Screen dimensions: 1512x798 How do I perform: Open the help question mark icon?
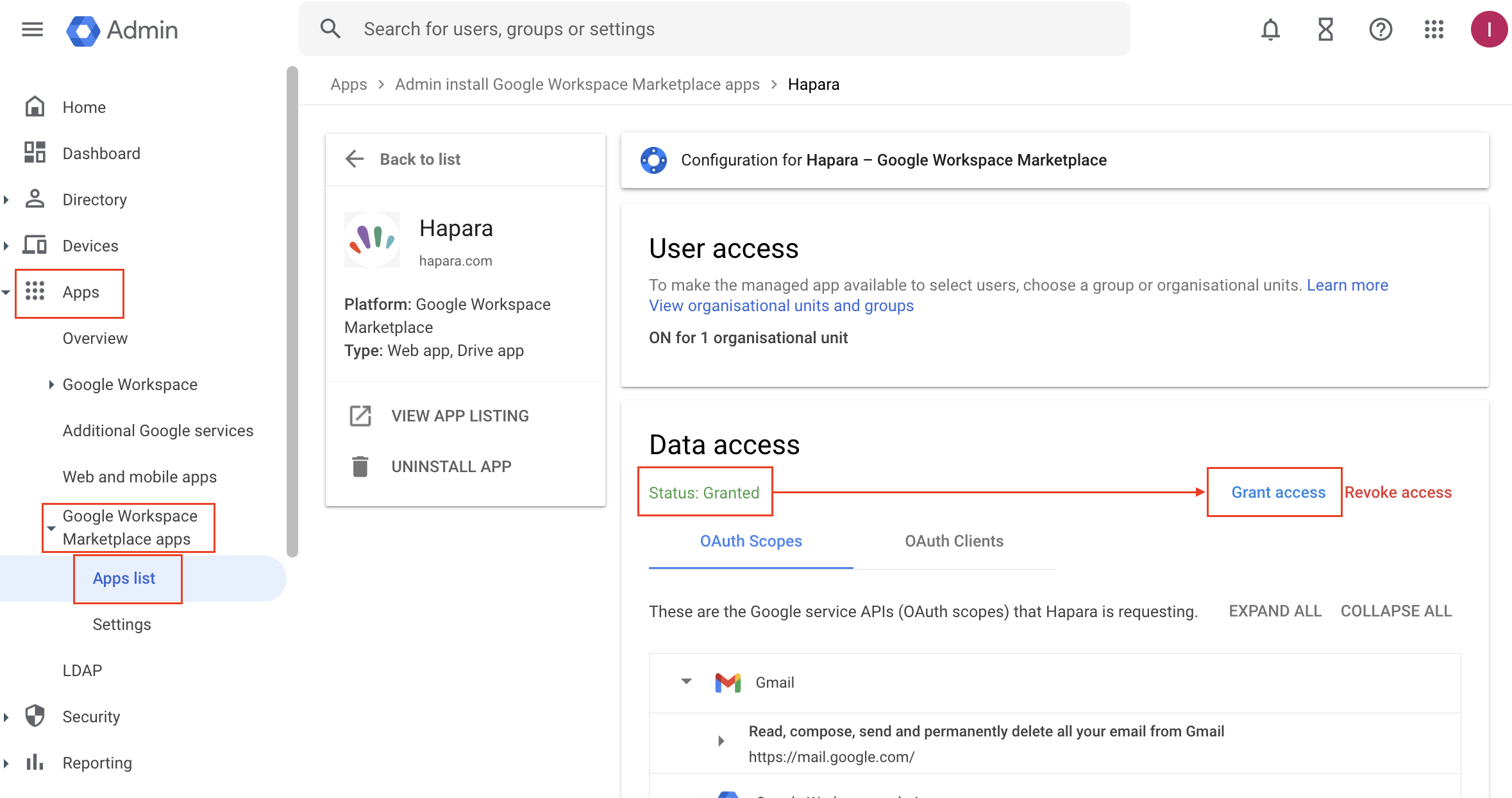(1380, 30)
